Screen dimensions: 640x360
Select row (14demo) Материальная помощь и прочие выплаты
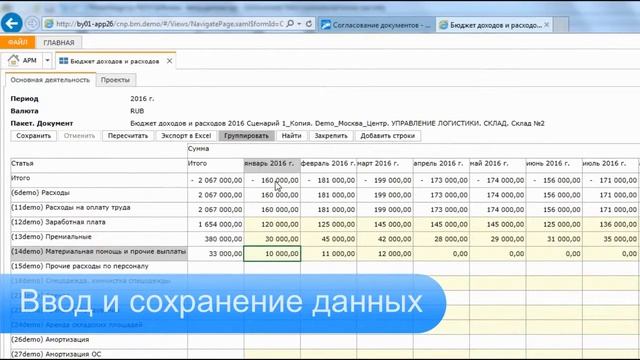click(x=99, y=253)
